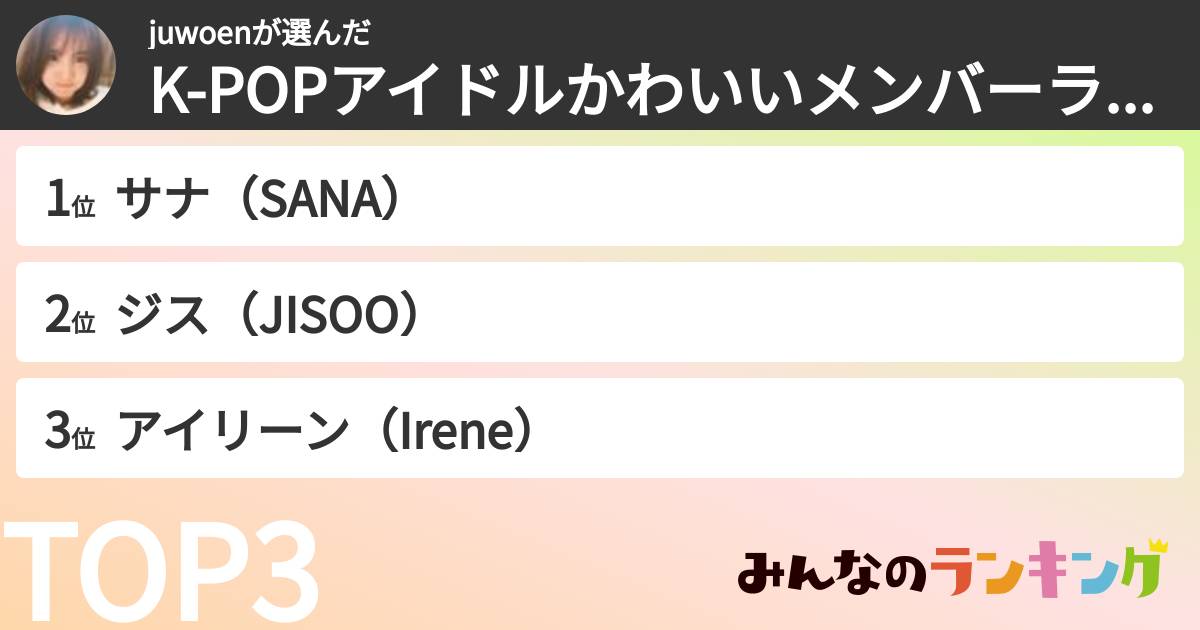The image size is (1200, 630).
Task: Click the 2位 rank number
Action: coord(69,315)
